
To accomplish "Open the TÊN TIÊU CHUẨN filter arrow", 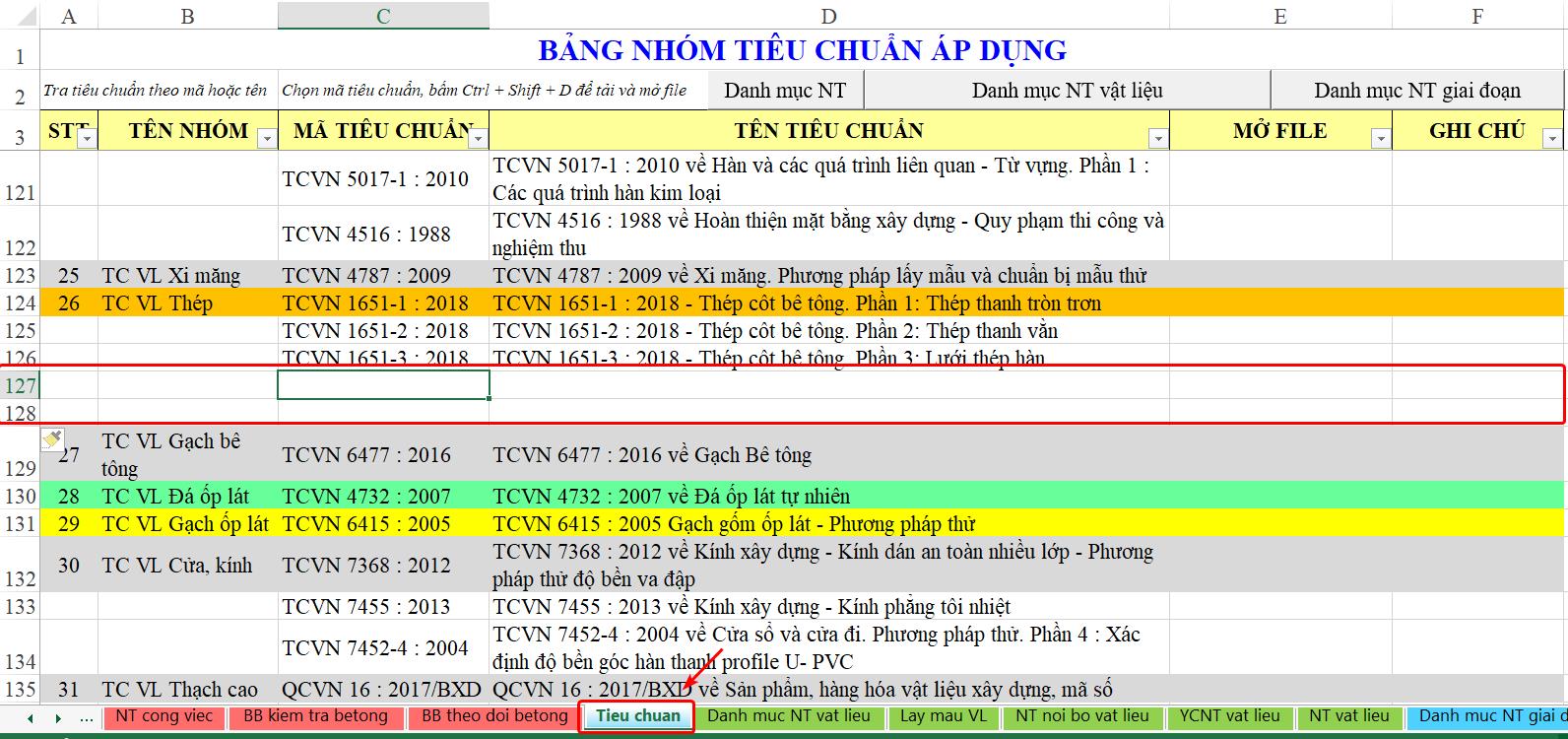I will point(1158,139).
